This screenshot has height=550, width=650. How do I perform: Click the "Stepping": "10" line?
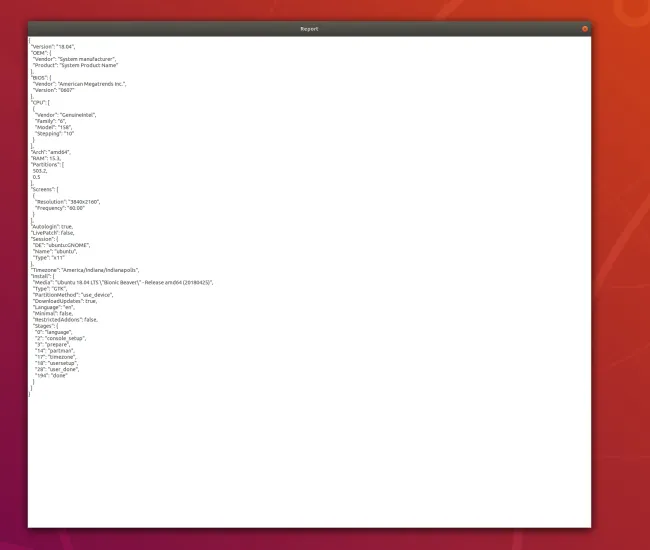point(55,134)
